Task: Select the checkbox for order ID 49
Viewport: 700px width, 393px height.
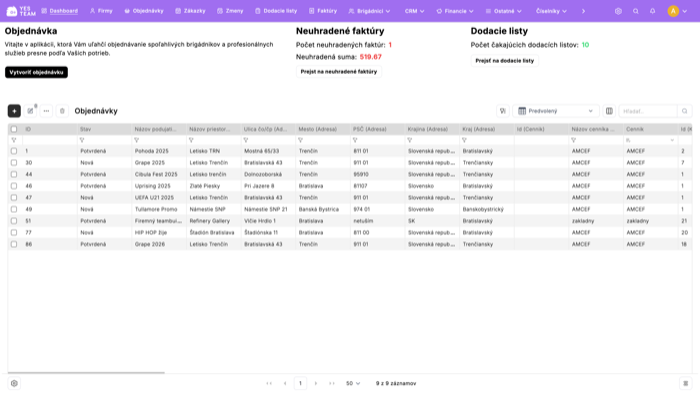Action: 14,209
